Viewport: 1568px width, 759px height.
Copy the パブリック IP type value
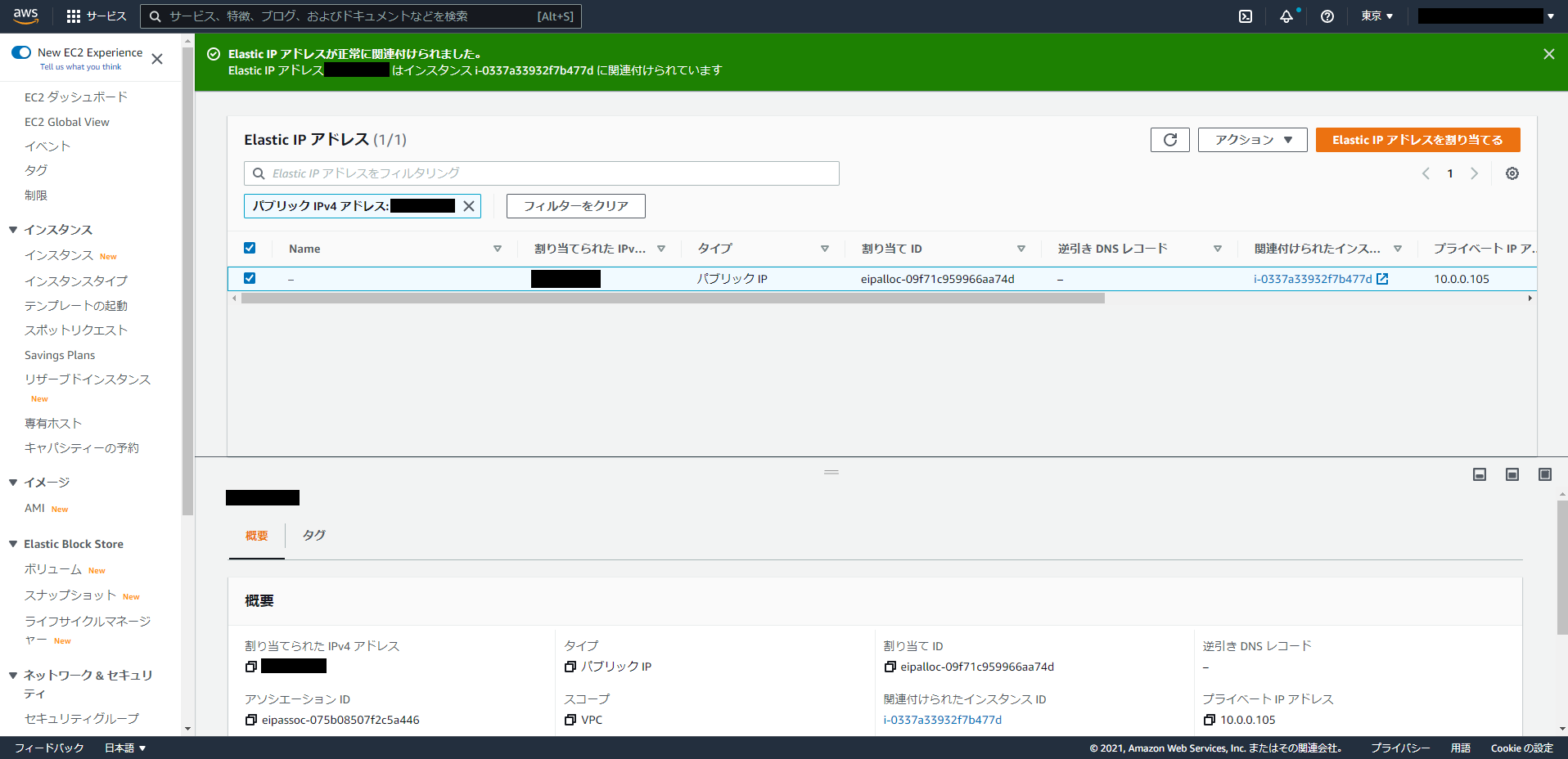570,667
